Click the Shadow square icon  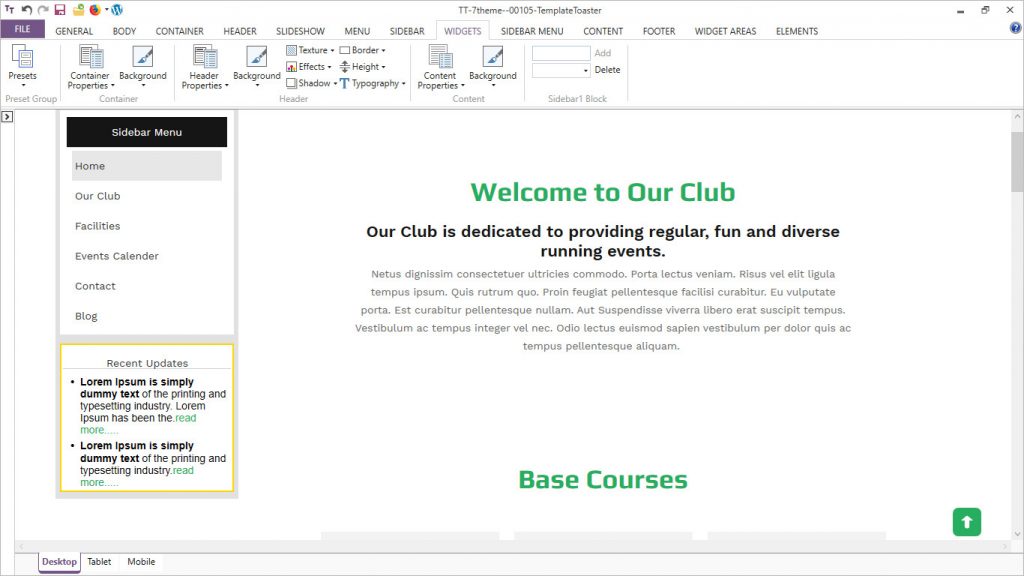[291, 83]
